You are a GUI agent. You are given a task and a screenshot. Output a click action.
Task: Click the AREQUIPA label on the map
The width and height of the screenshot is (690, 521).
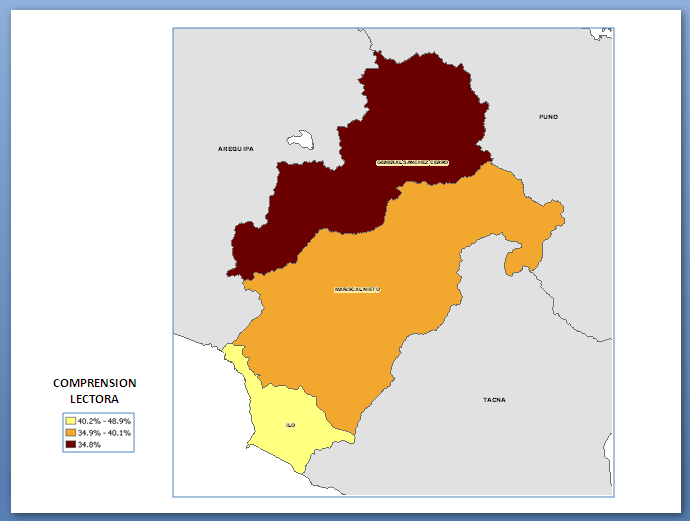coord(236,149)
